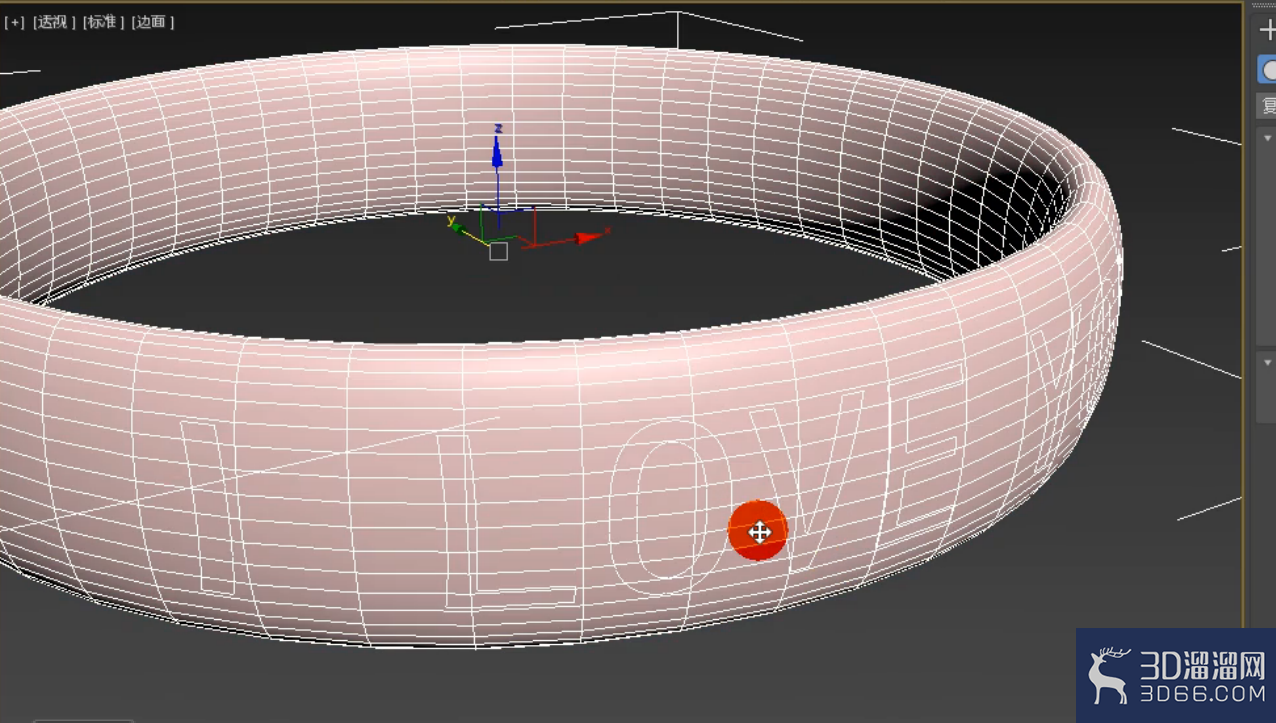Screen dimensions: 1276x723
Task: Click the red X axis gizmo arrow
Action: coord(588,237)
